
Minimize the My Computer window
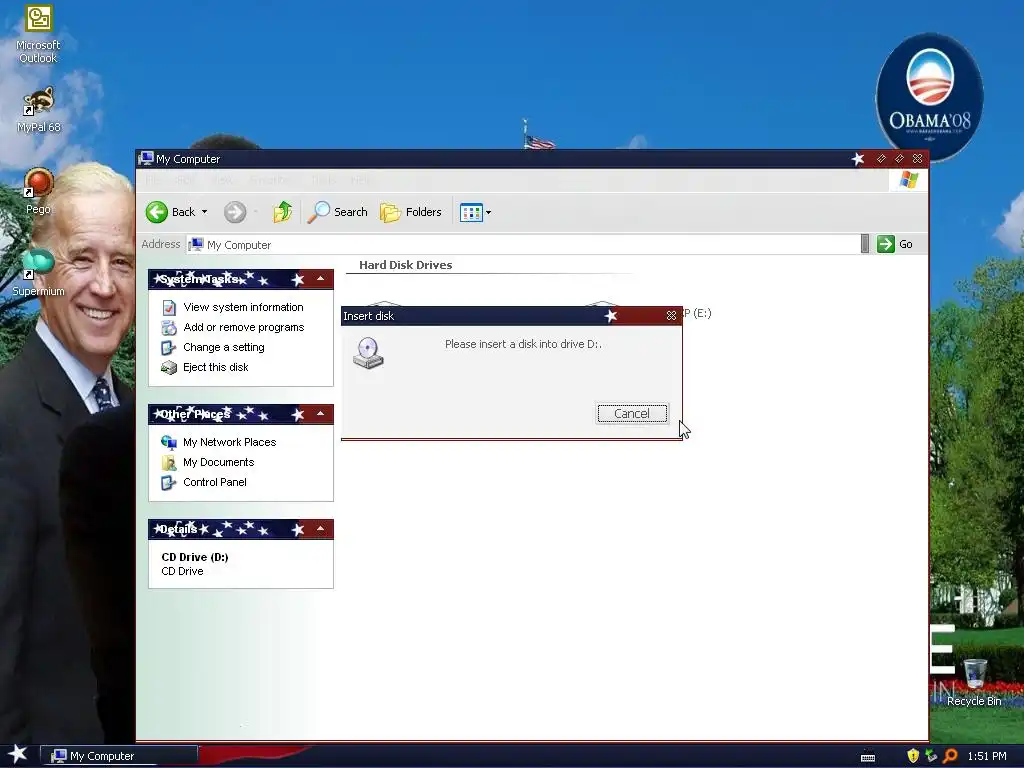[881, 159]
